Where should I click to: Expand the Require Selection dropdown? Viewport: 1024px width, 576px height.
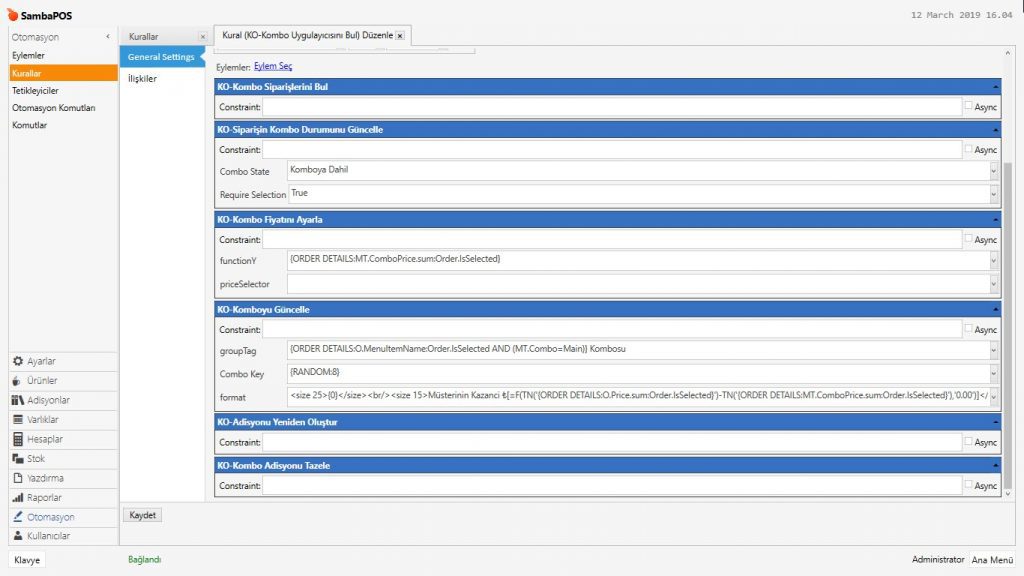point(993,194)
